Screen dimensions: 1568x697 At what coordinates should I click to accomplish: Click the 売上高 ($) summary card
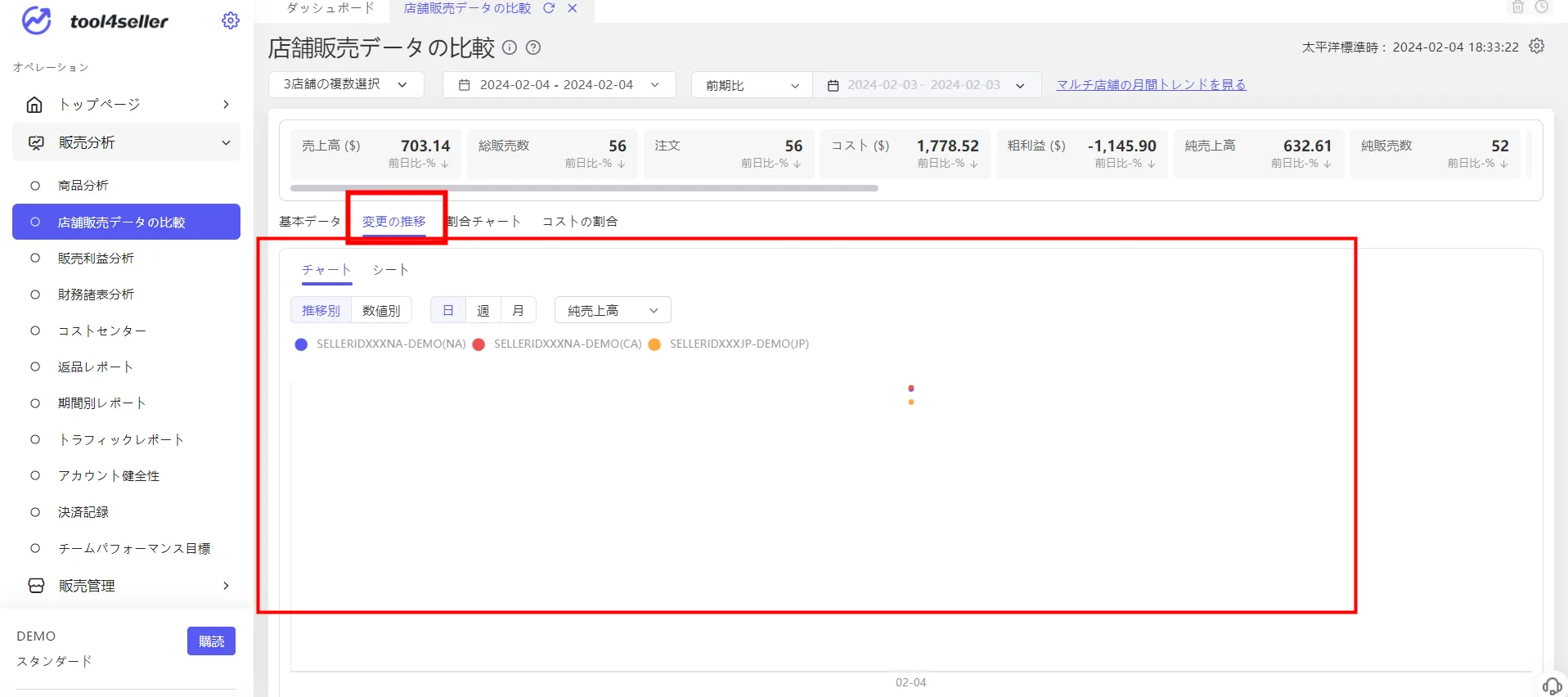[375, 154]
